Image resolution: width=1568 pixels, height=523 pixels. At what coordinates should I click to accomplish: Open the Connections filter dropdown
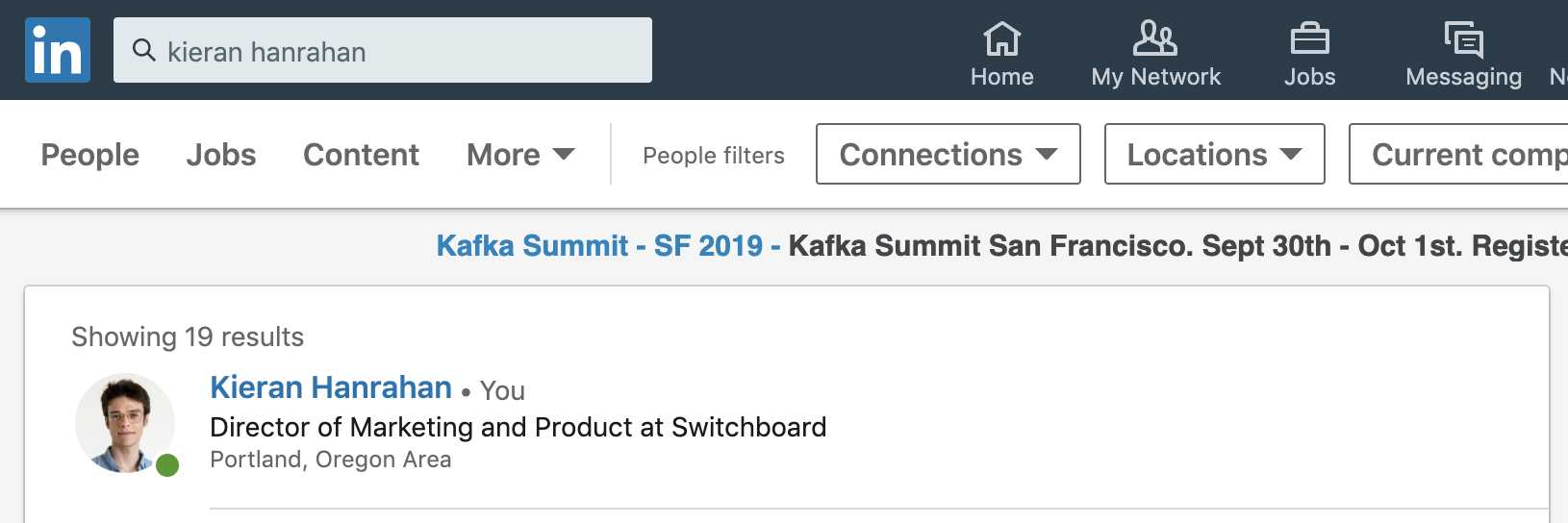[948, 154]
